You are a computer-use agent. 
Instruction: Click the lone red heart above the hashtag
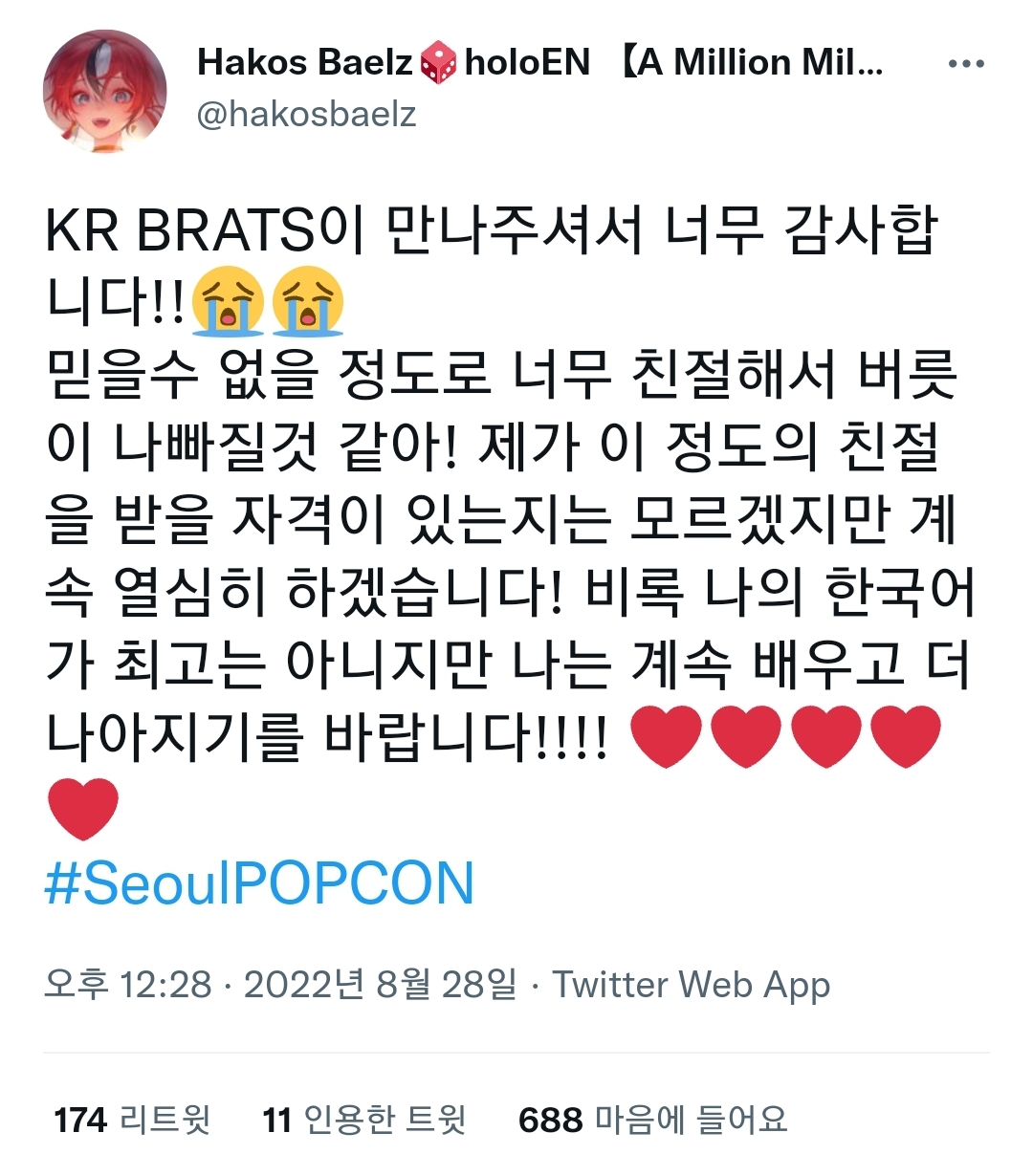[83, 809]
